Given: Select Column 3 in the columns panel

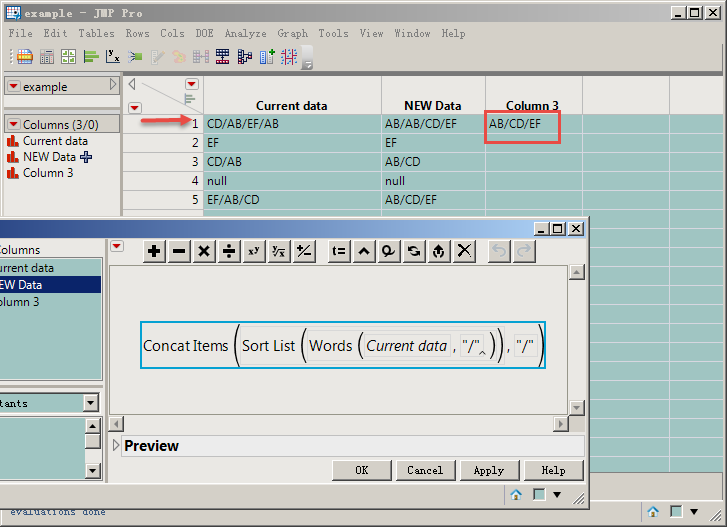Looking at the screenshot, I should click(x=48, y=173).
